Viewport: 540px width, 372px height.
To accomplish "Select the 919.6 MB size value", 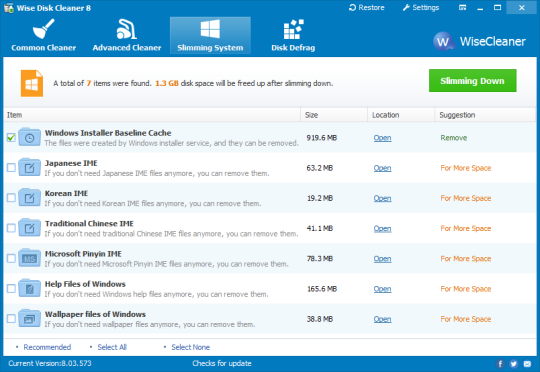I will coord(322,138).
